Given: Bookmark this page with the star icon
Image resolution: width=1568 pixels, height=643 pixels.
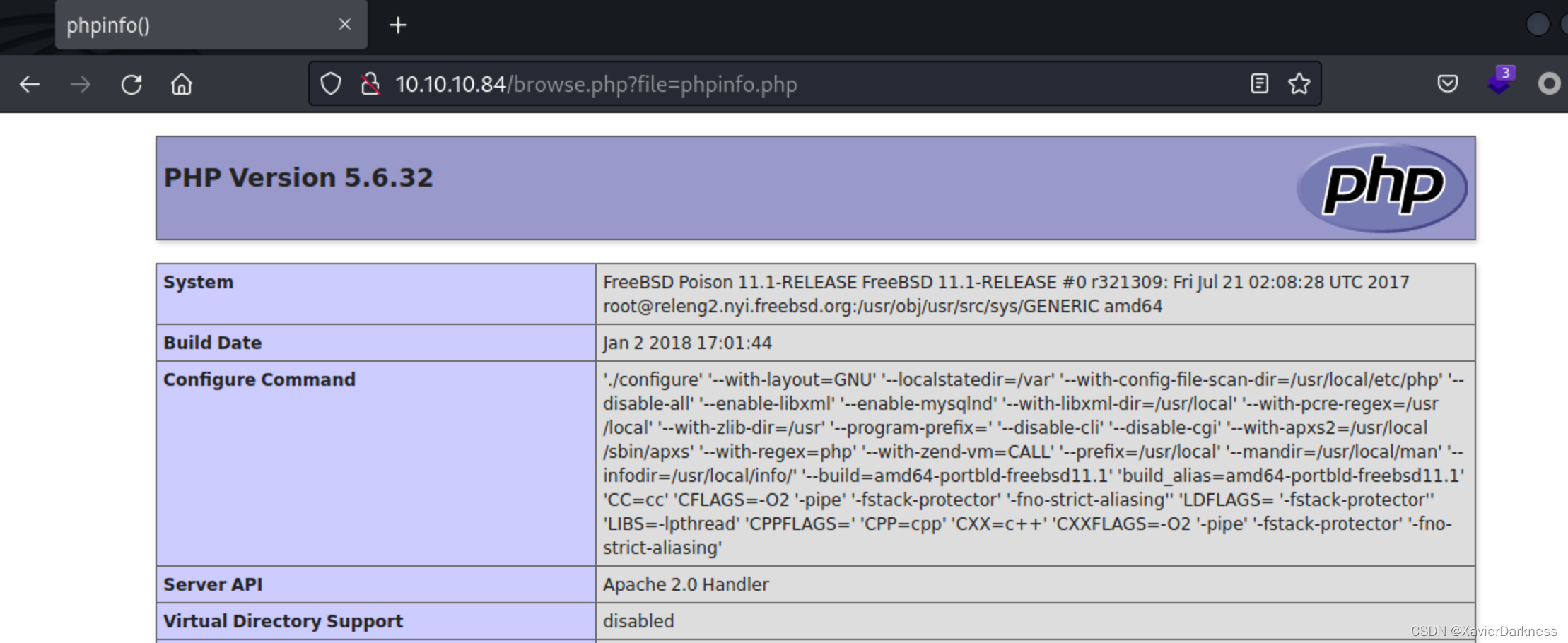Looking at the screenshot, I should 1299,84.
